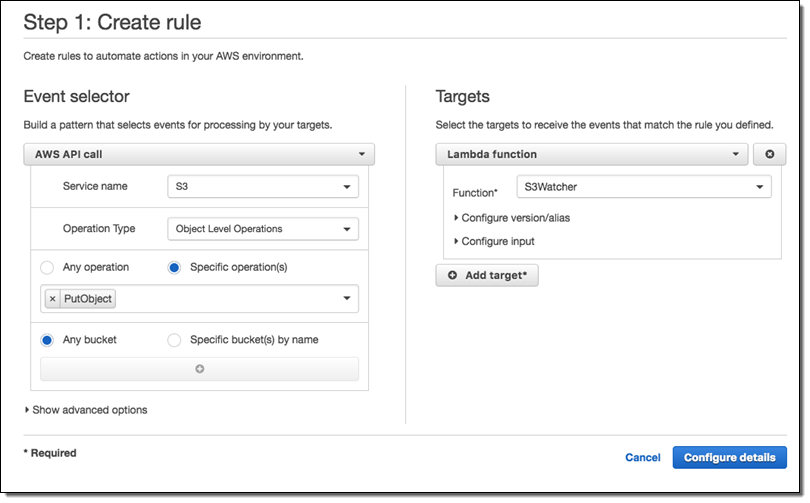Screen dimensions: 810x503
Task: Open the Operation Type dropdown
Action: [262, 229]
